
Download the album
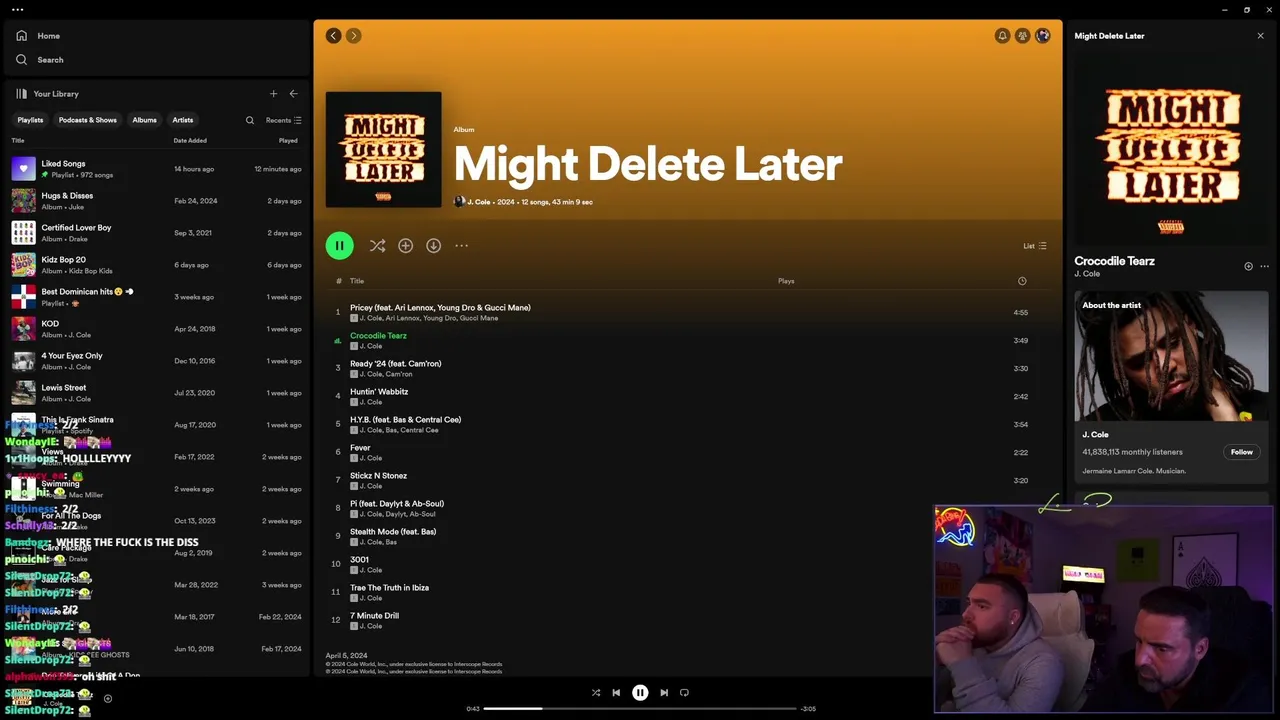433,245
